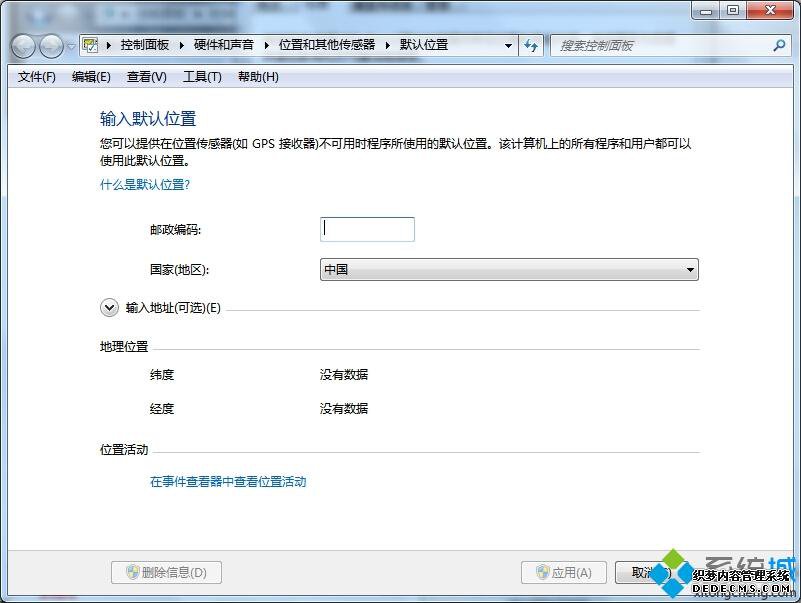Image resolution: width=801 pixels, height=603 pixels.
Task: Open the 编辑(E) menu
Action: coord(91,77)
